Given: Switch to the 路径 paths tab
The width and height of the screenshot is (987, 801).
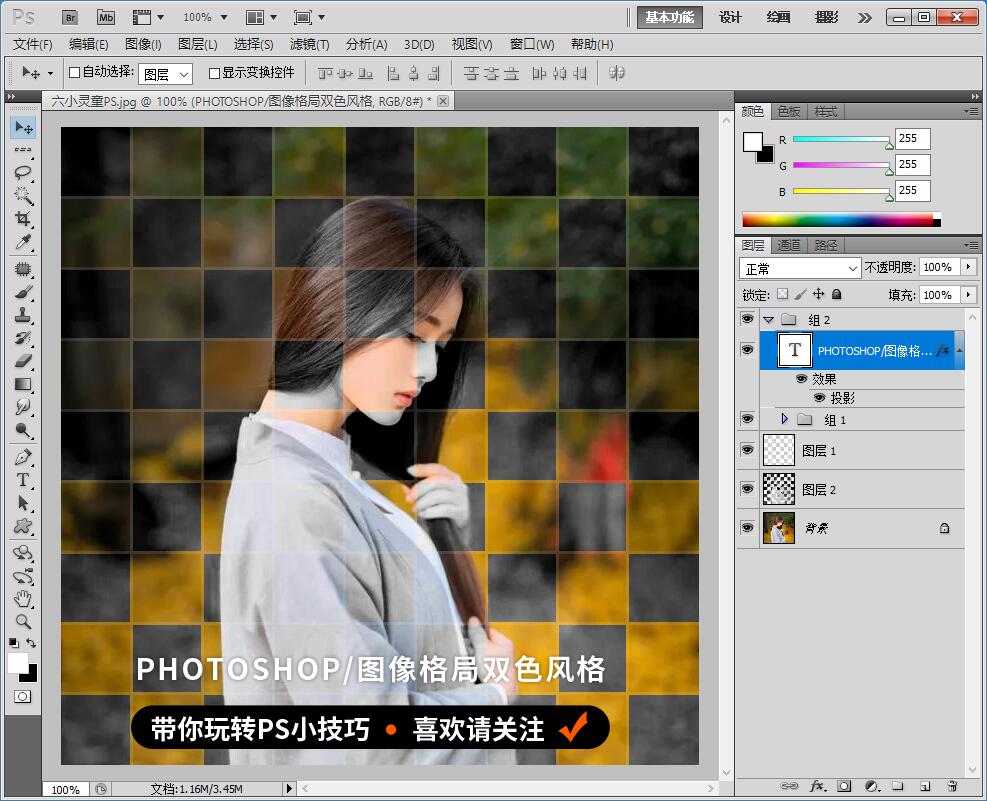Looking at the screenshot, I should click(x=825, y=245).
